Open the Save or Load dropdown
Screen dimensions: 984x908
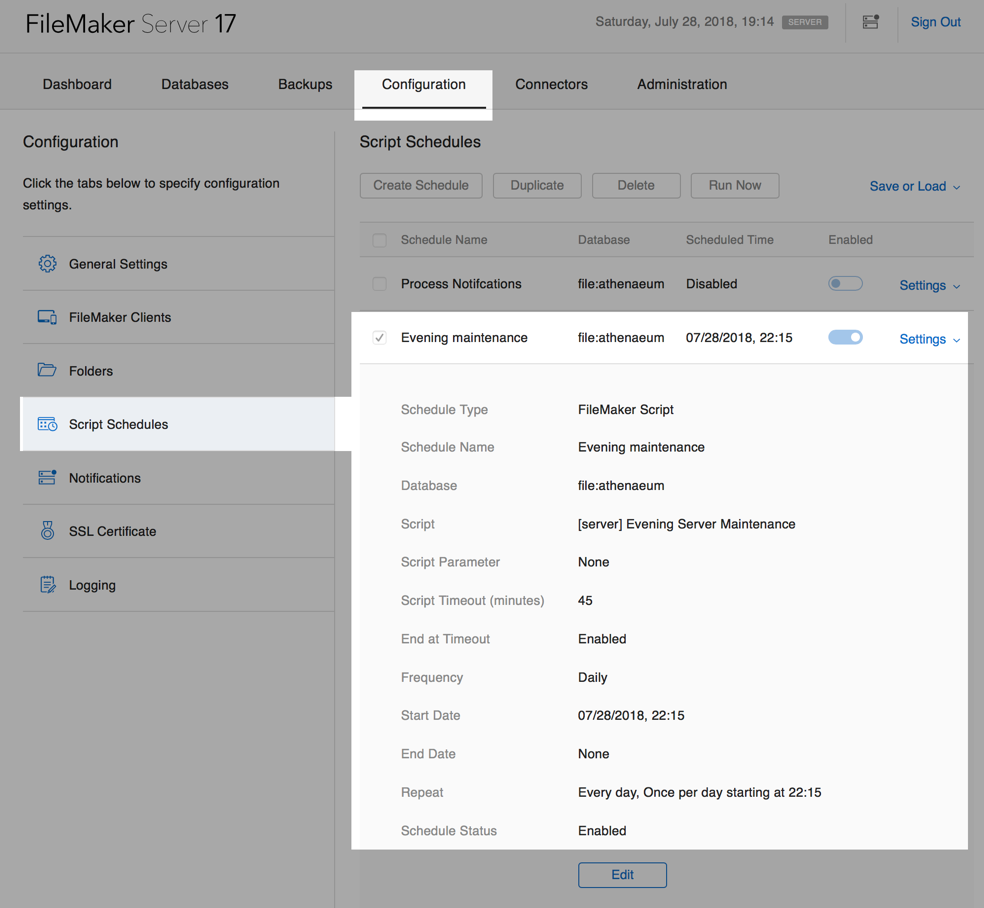coord(914,186)
